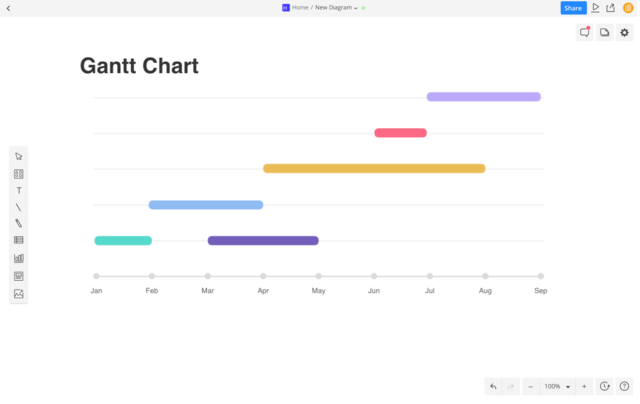Open version history clock icon

[605, 386]
